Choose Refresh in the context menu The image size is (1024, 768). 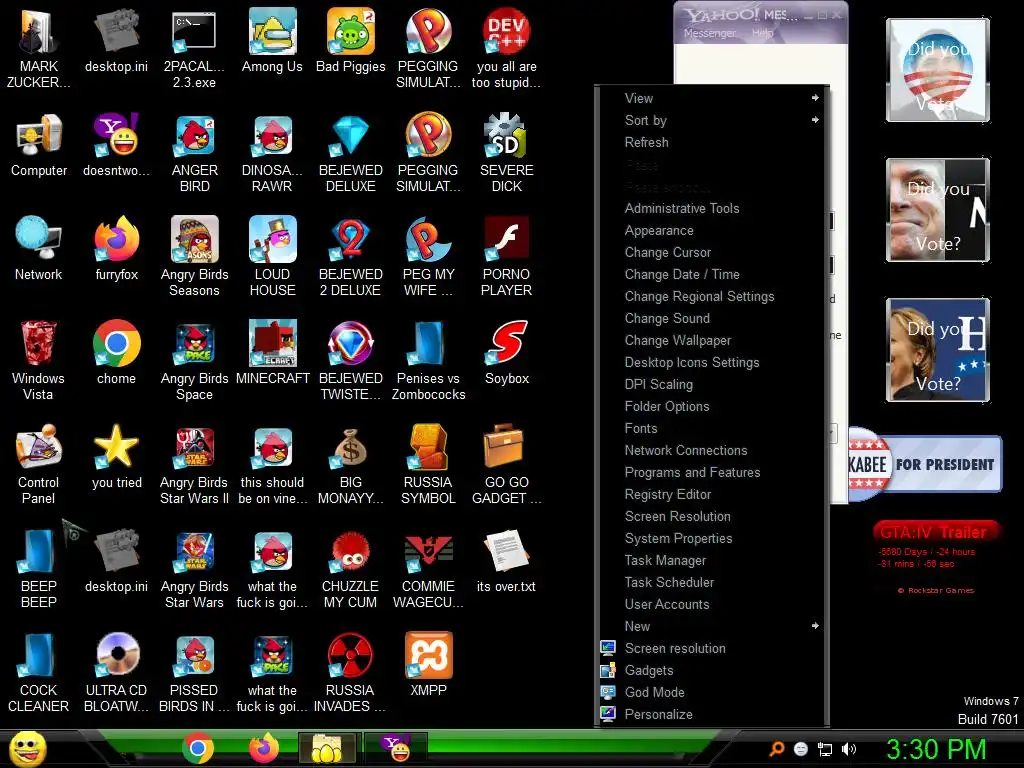pyautogui.click(x=712, y=142)
